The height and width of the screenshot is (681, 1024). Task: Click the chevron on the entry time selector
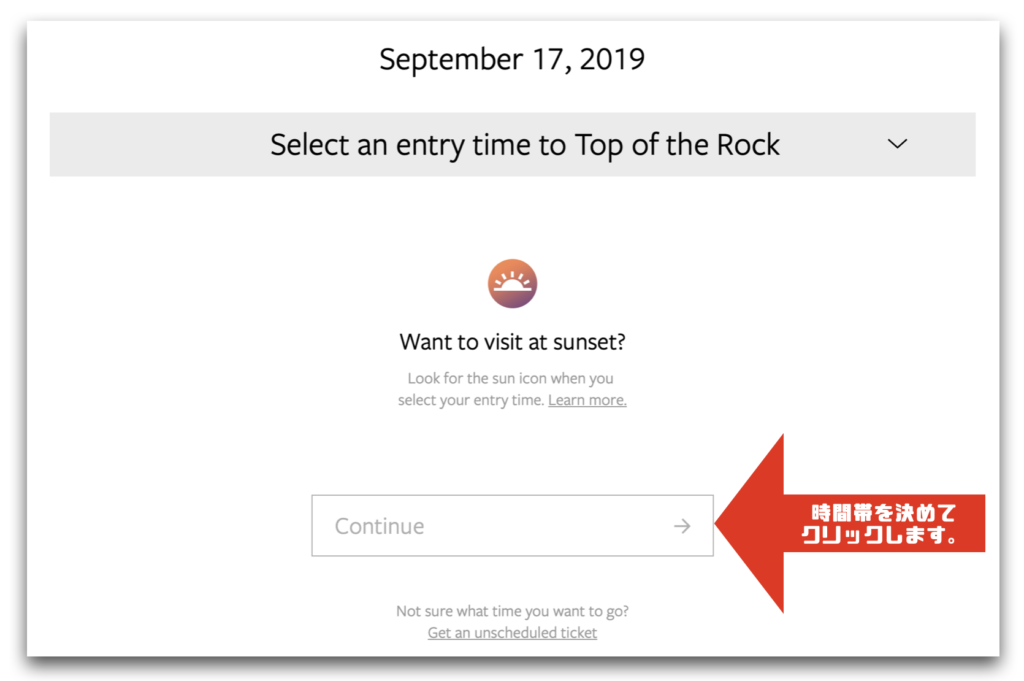pyautogui.click(x=897, y=144)
